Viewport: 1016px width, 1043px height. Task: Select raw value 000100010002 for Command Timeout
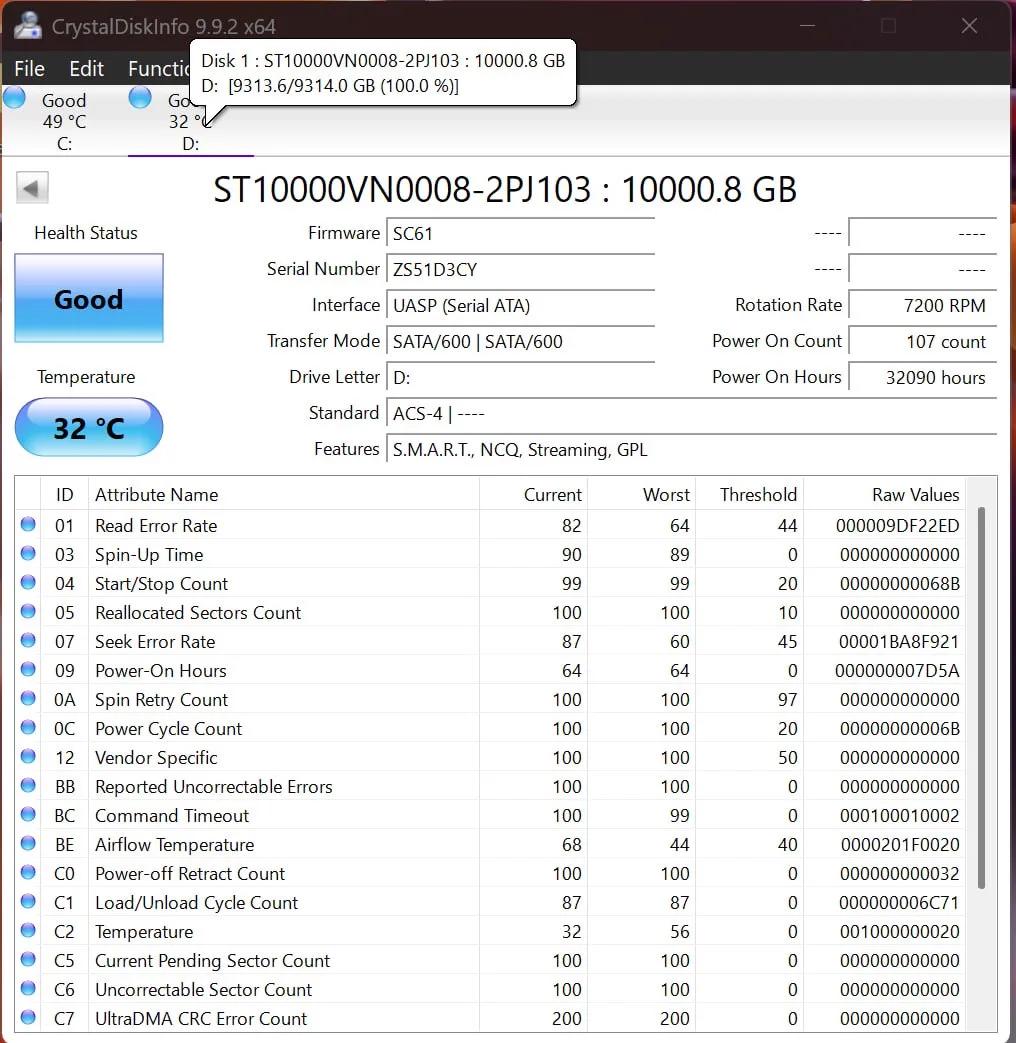[900, 816]
